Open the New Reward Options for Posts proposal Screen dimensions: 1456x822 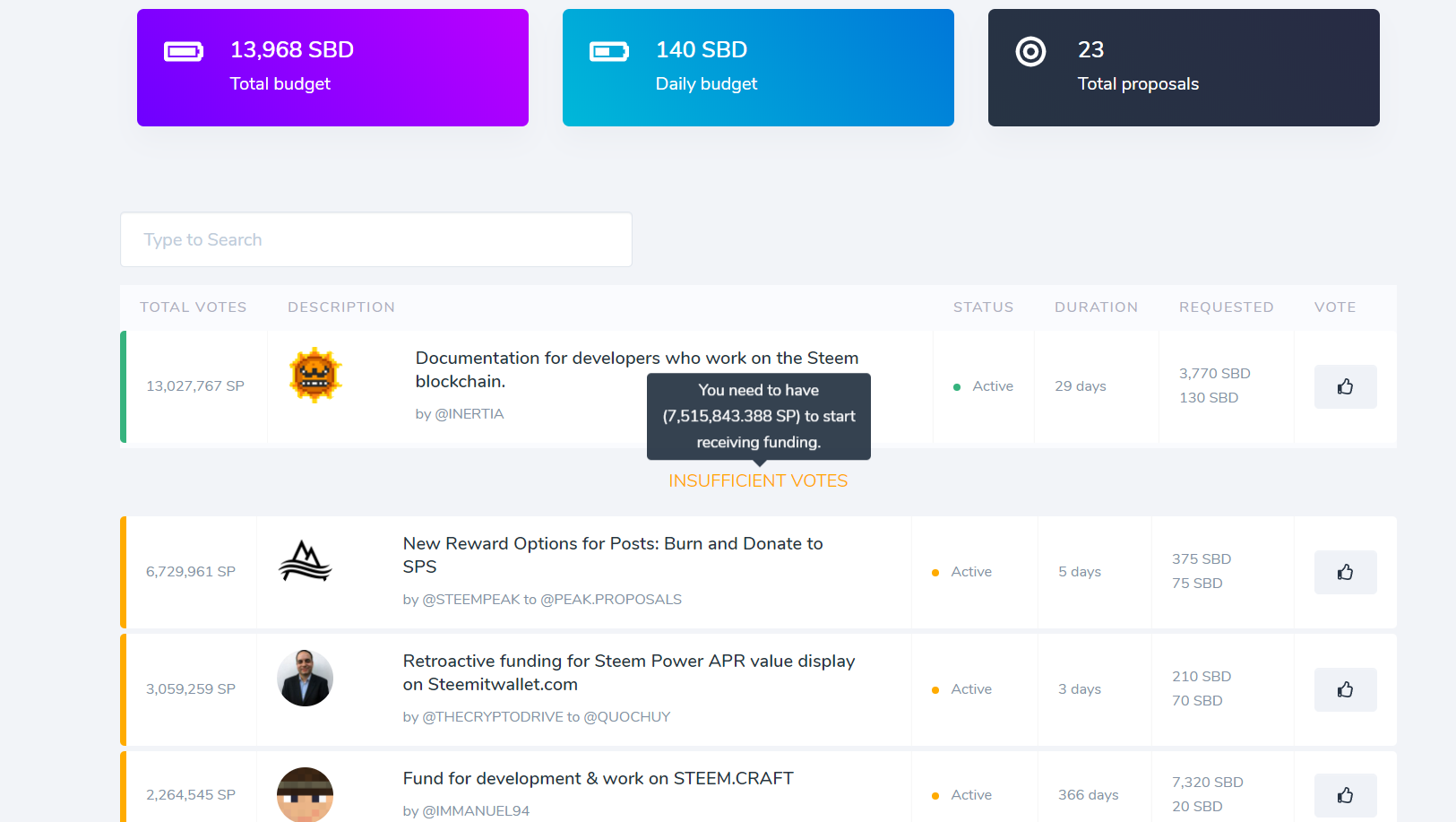click(613, 555)
